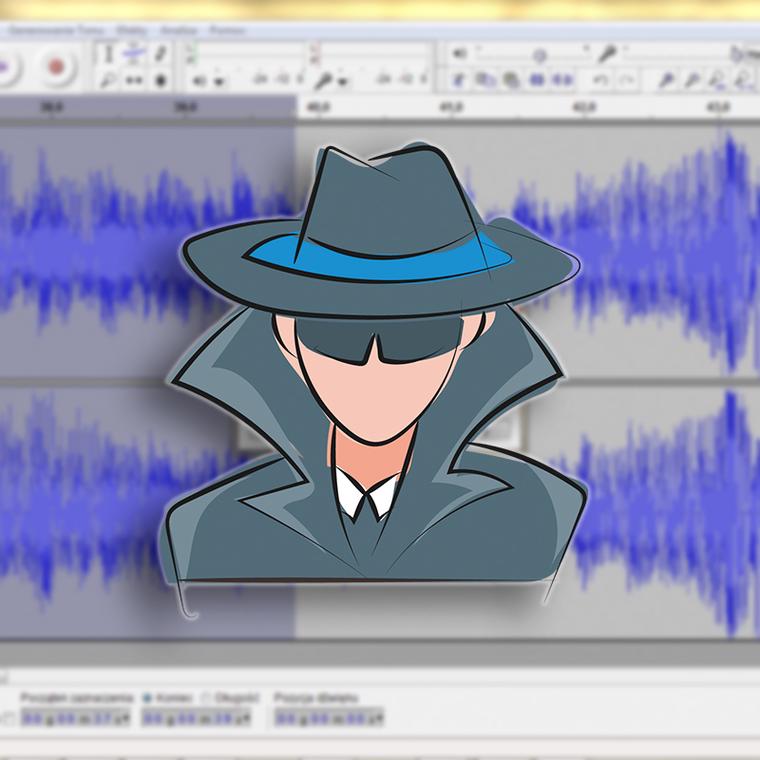
Task: Select the Time Shift tool
Action: click(x=134, y=81)
